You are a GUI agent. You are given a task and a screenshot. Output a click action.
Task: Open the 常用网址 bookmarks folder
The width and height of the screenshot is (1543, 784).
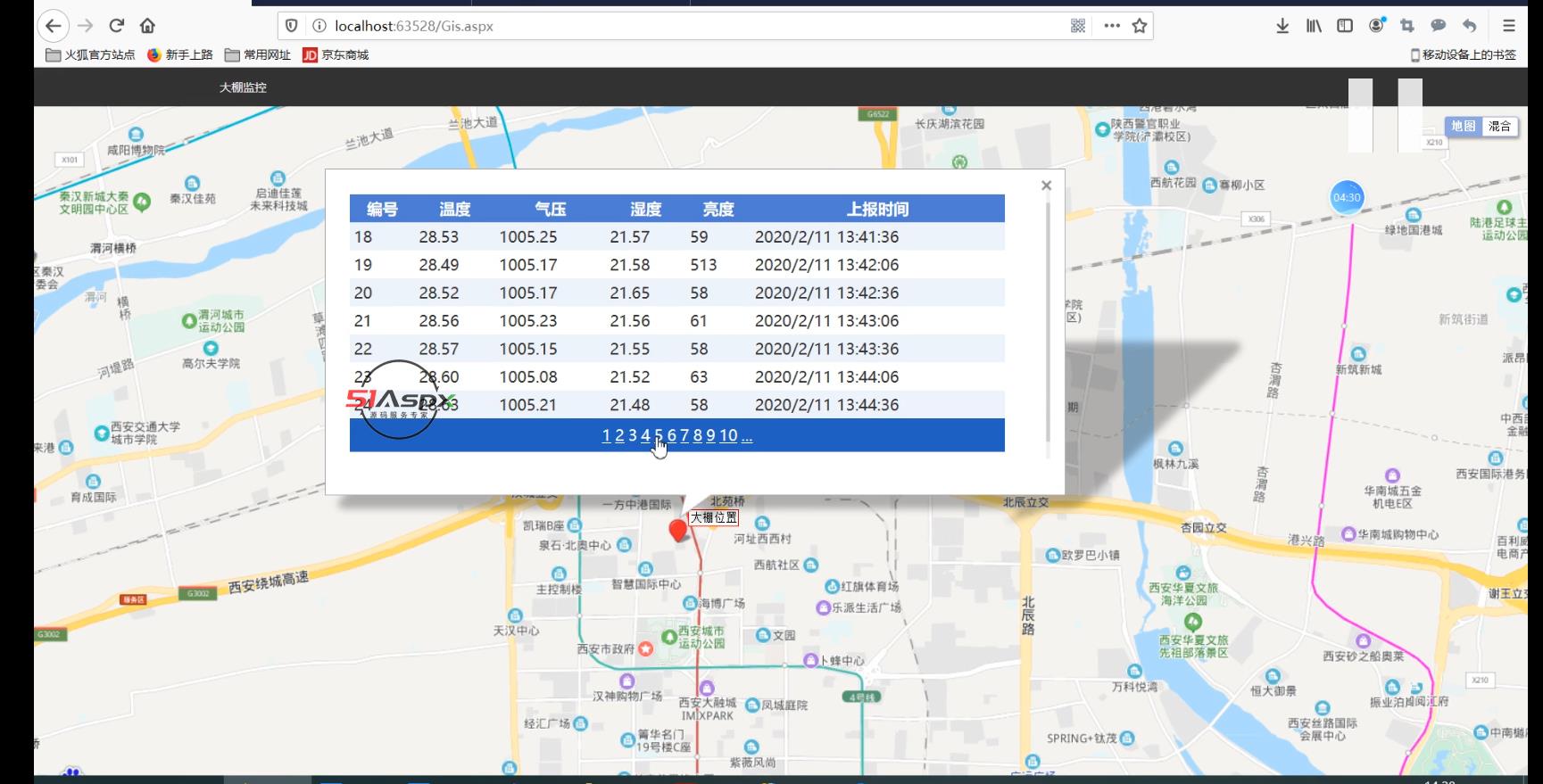click(x=258, y=55)
